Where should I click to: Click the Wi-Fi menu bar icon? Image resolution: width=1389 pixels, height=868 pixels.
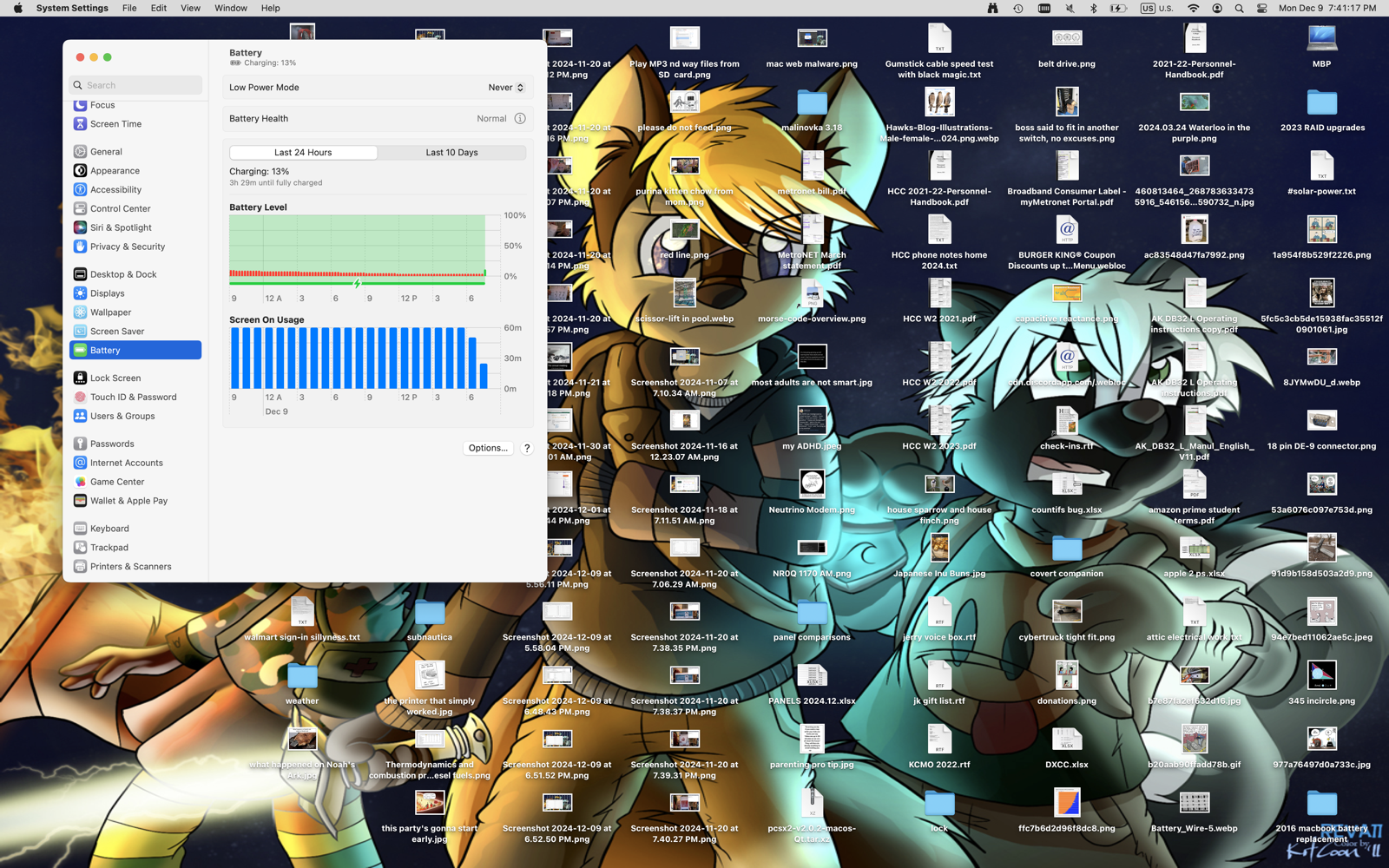pos(1193,9)
